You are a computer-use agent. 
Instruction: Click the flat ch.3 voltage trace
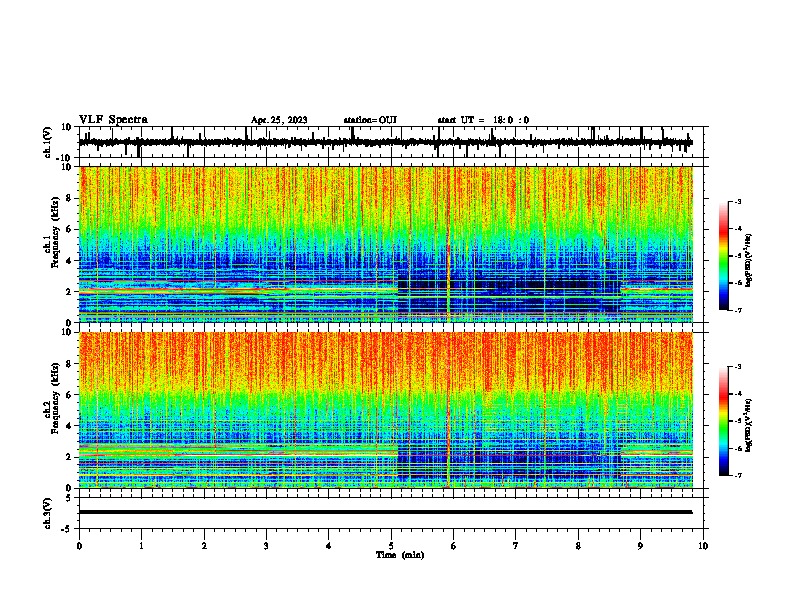click(385, 512)
